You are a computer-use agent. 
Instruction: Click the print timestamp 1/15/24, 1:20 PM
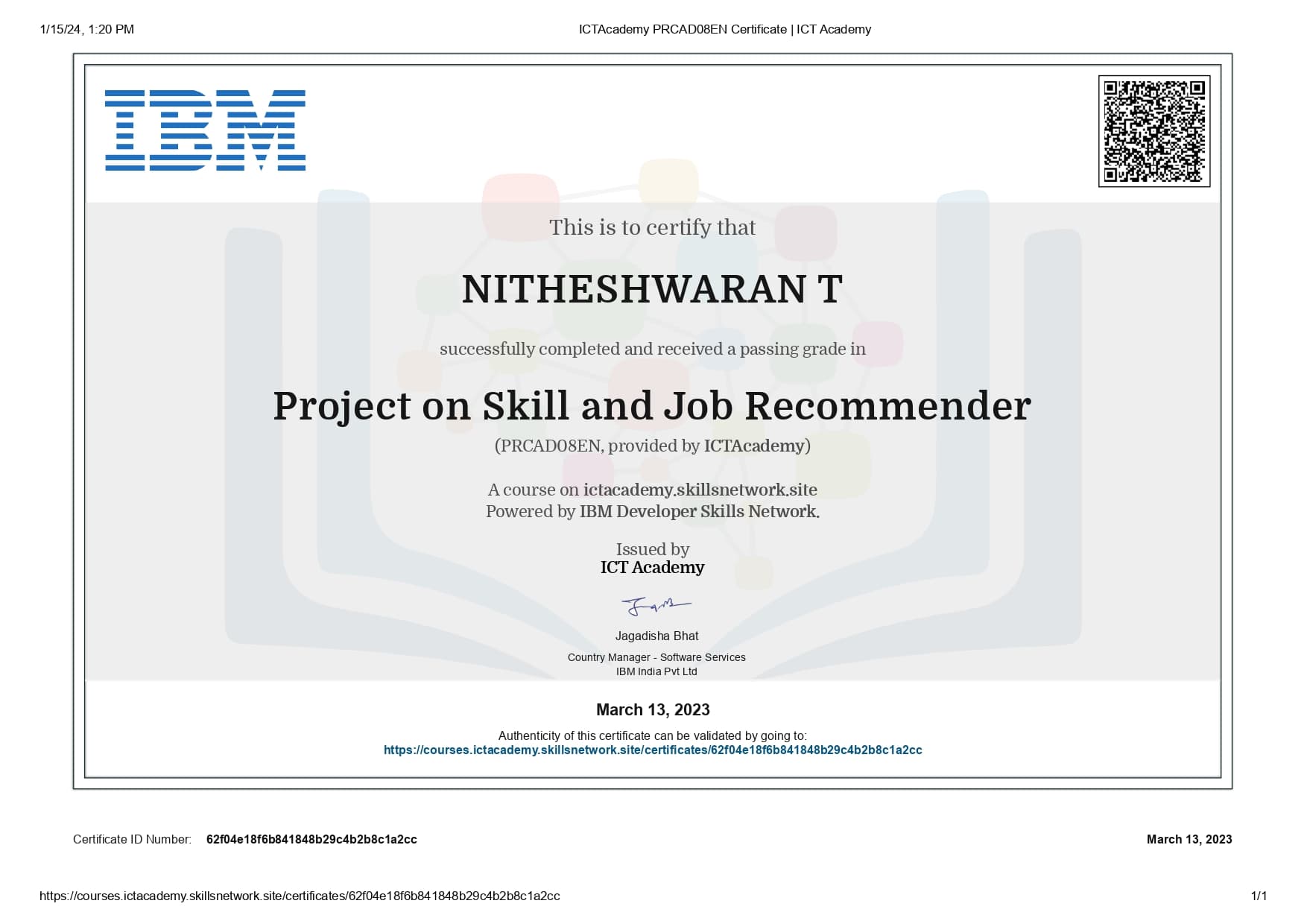87,29
